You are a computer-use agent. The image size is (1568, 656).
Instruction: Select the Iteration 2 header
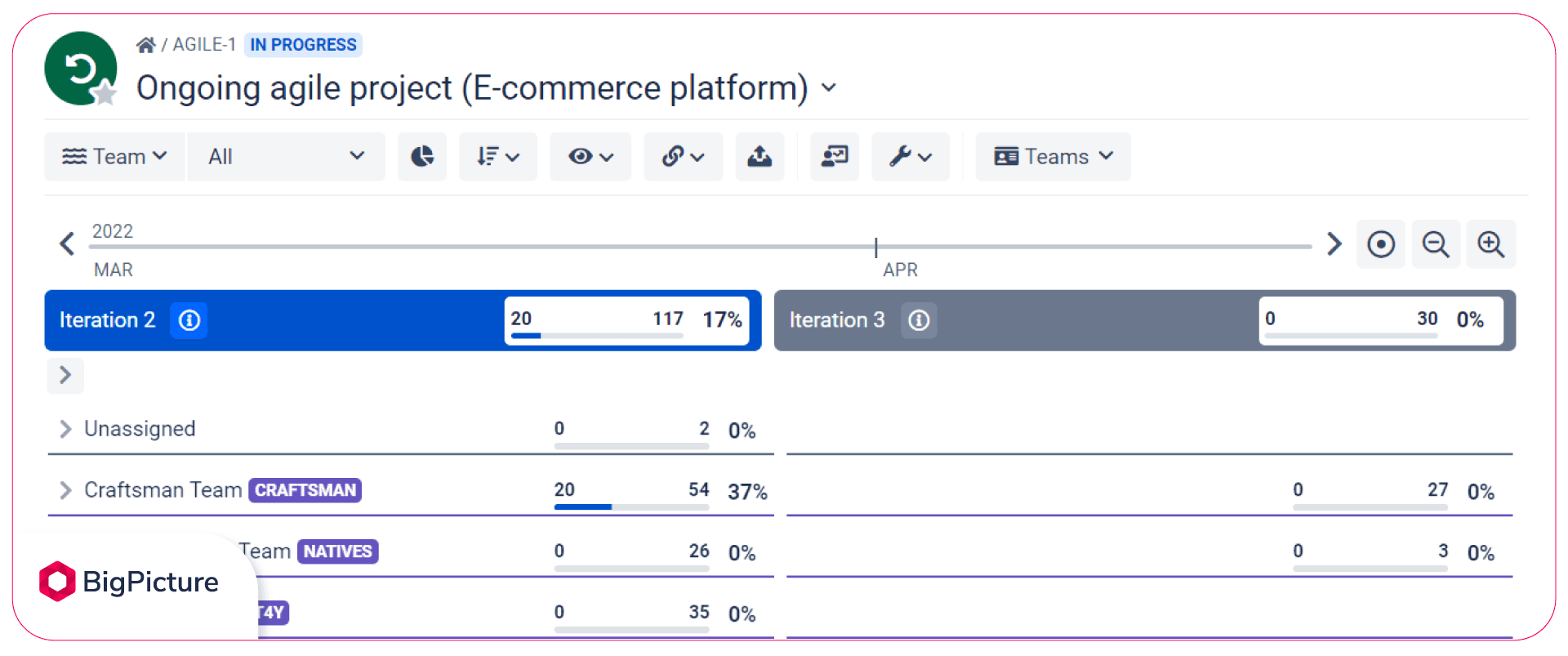tap(403, 320)
